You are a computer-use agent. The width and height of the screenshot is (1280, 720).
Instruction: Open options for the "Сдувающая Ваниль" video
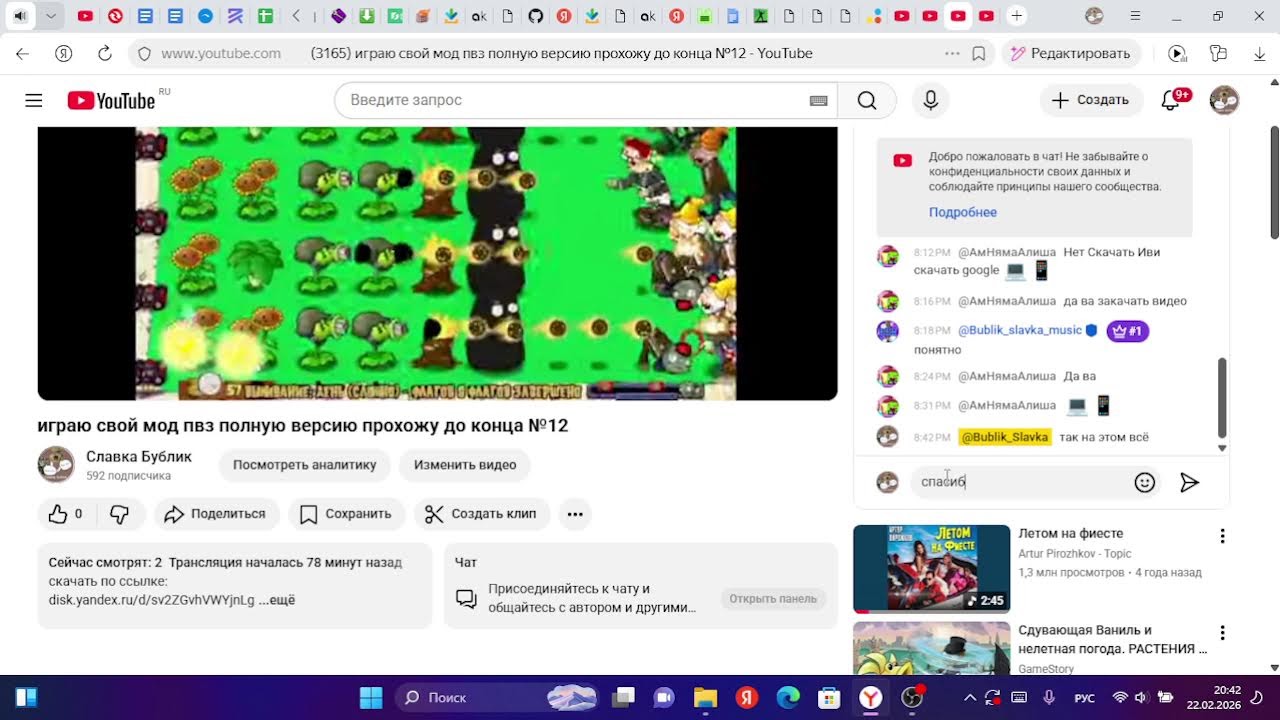1222,633
